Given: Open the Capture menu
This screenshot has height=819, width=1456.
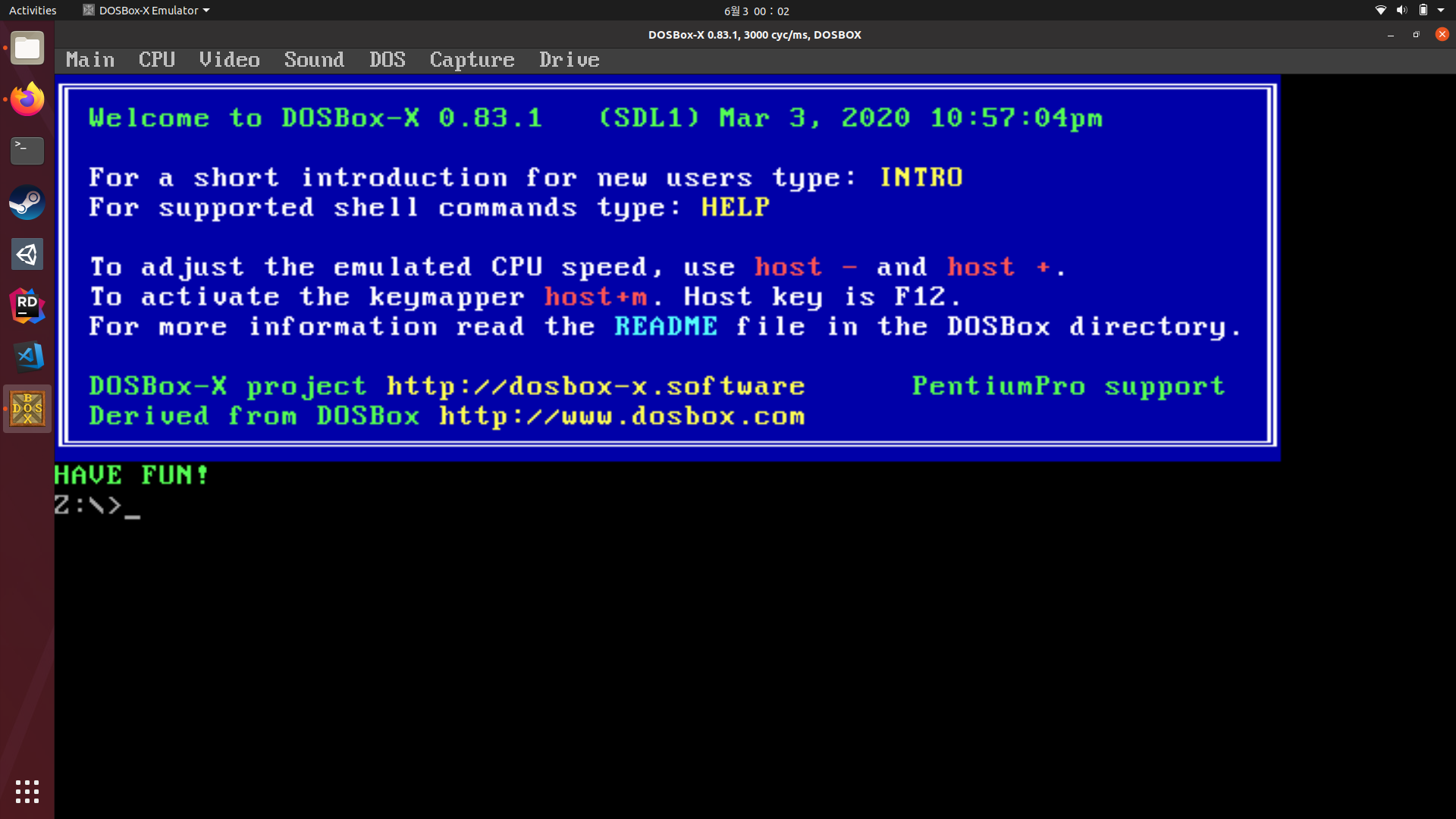Looking at the screenshot, I should [472, 60].
